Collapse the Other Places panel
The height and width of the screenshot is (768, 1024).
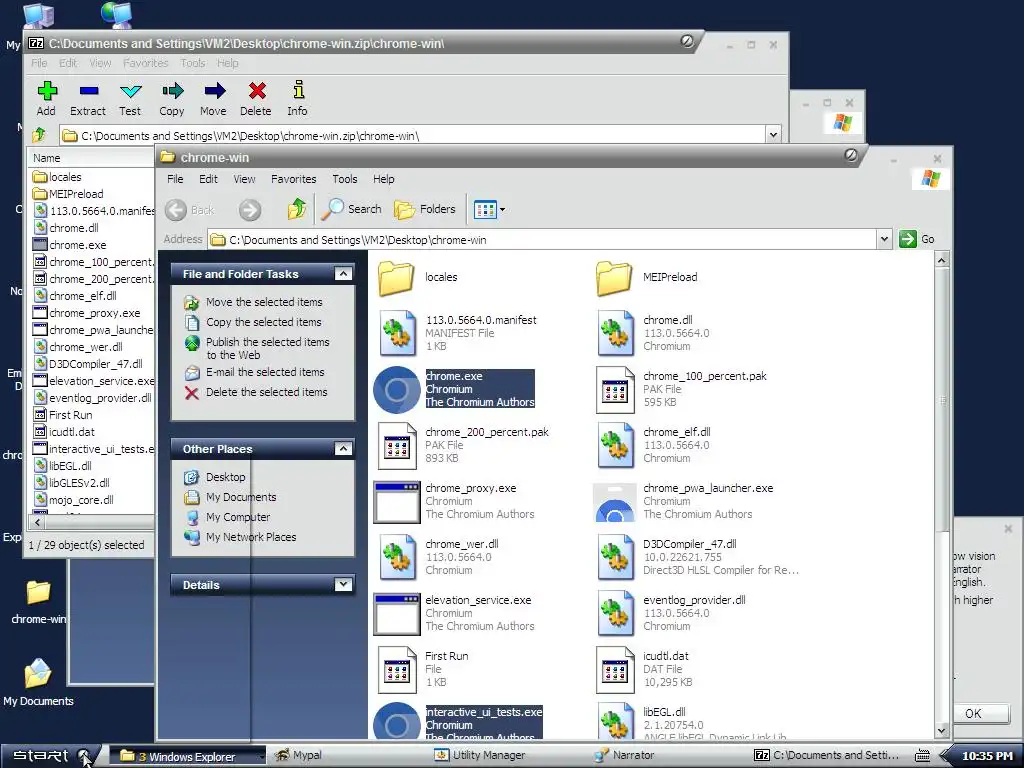pos(343,449)
